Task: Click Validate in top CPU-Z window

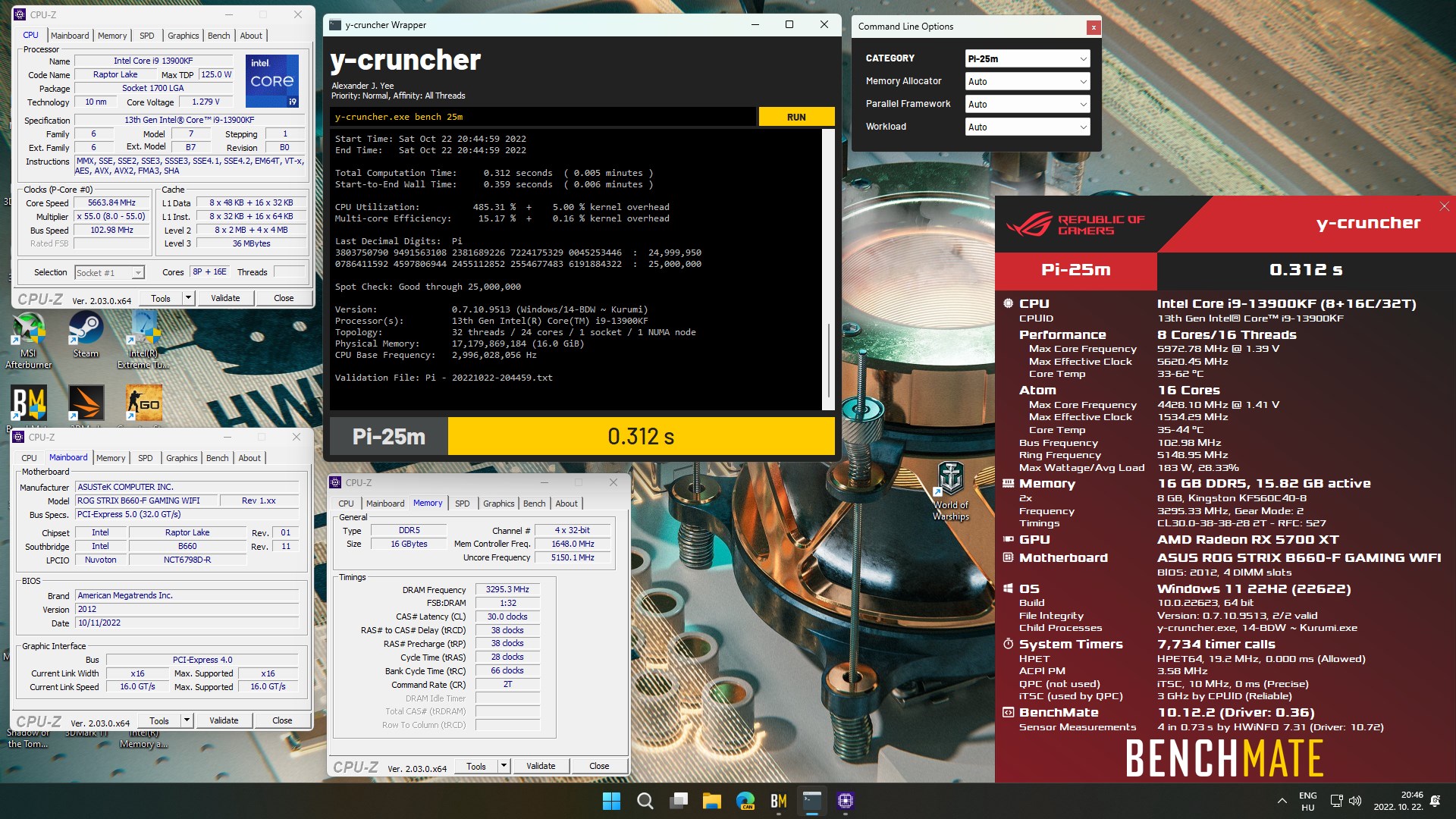Action: coord(225,298)
